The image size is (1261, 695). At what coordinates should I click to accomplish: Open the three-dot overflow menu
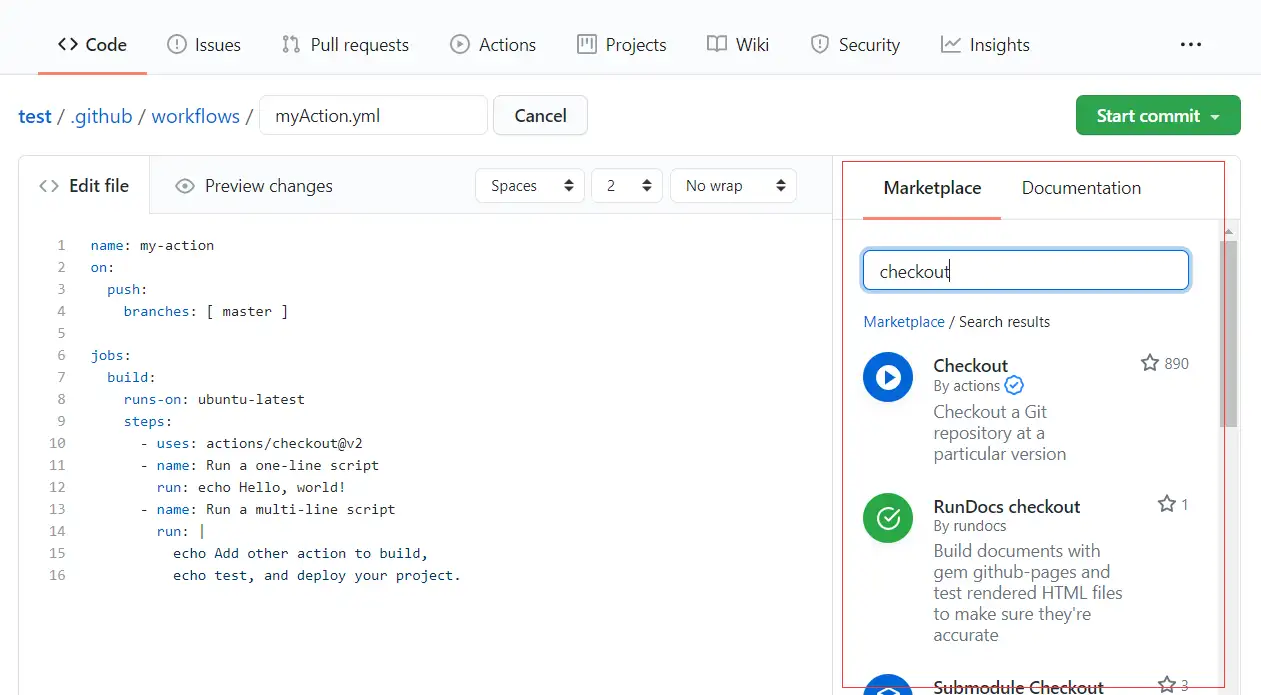tap(1190, 45)
